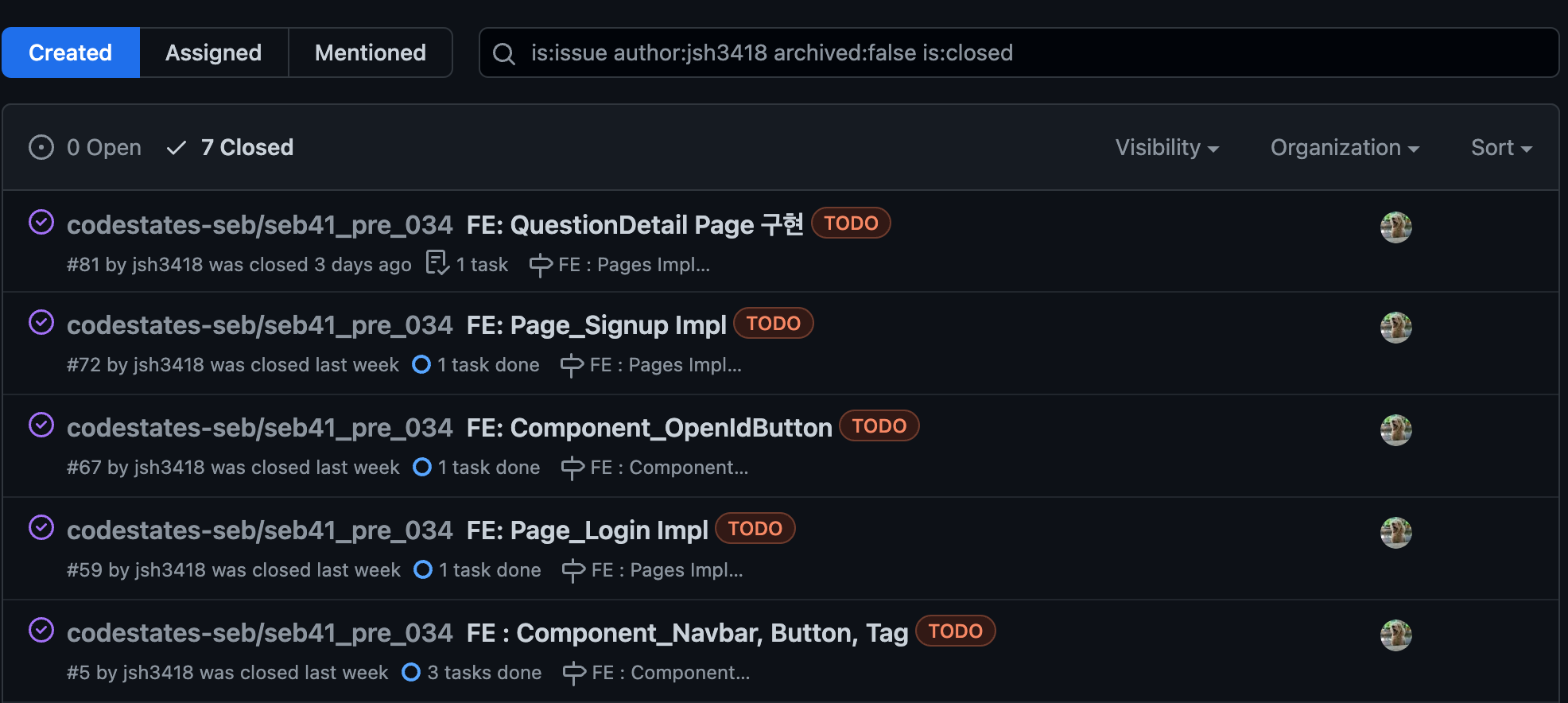Image resolution: width=1568 pixels, height=703 pixels.
Task: Click task list icon on issue #81
Action: coord(437,263)
